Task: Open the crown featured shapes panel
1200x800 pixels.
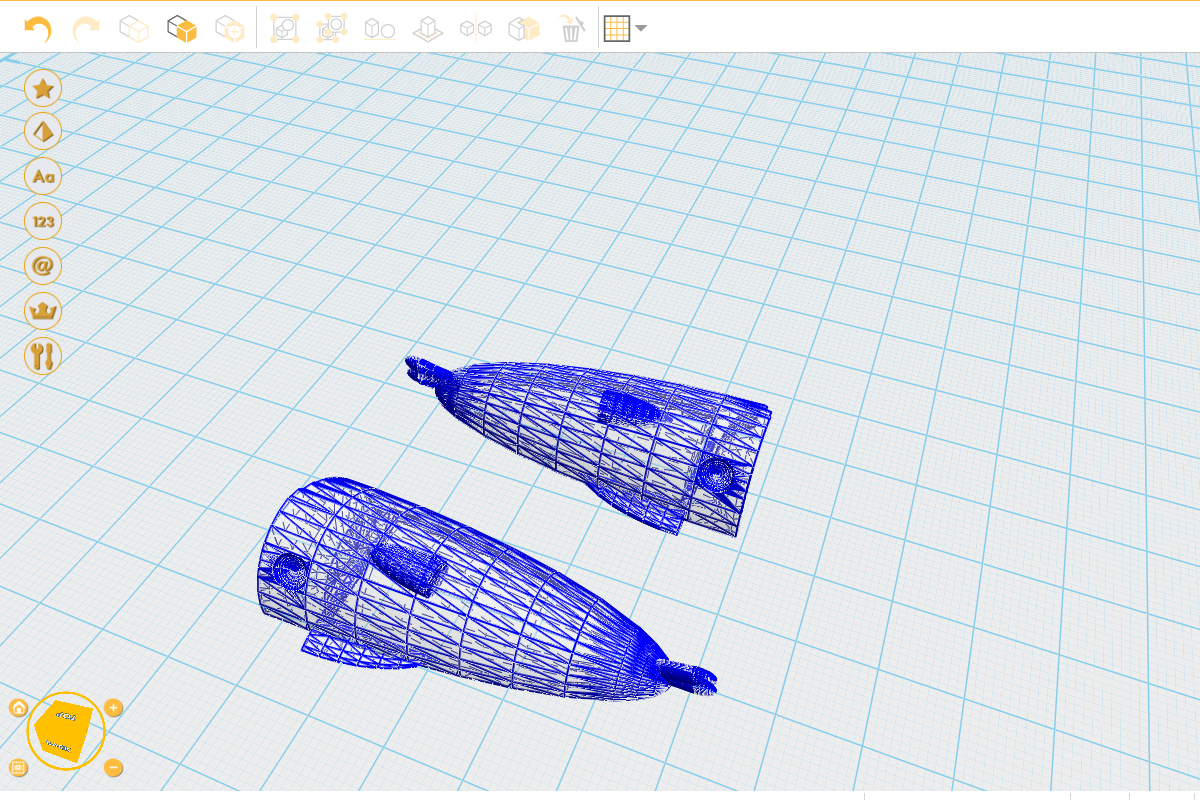Action: click(43, 311)
